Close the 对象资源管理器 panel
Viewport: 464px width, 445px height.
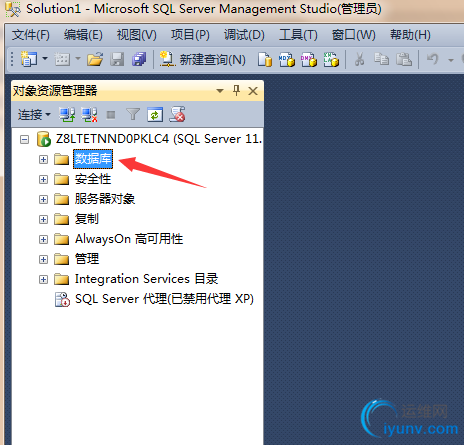click(x=253, y=91)
